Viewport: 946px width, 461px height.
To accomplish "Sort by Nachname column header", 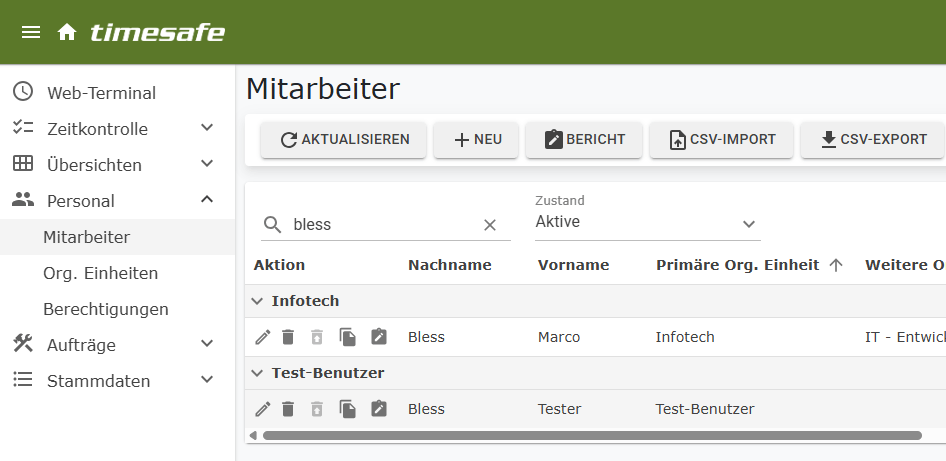I will [449, 265].
